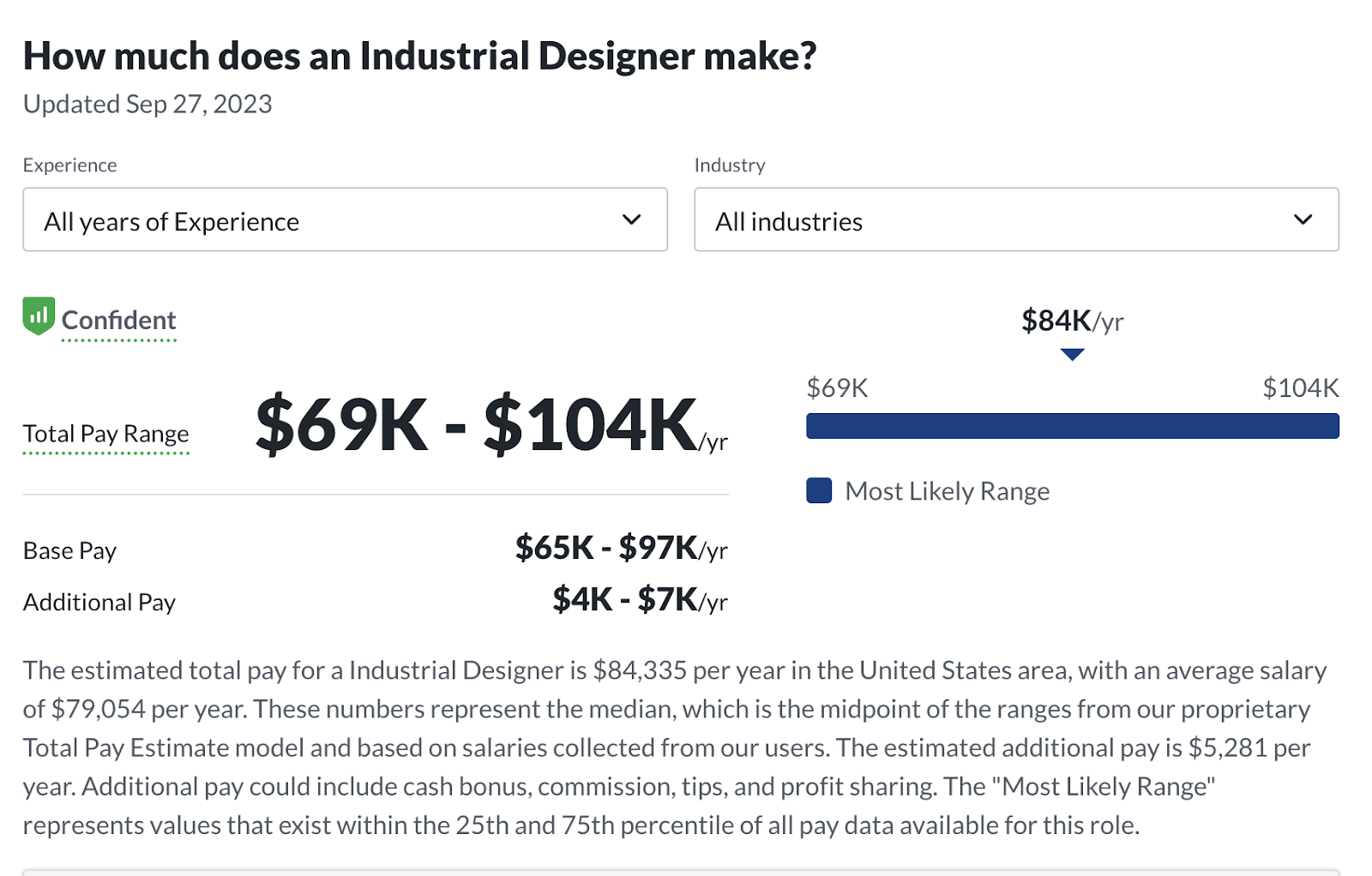This screenshot has width=1372, height=876.
Task: Click the blue pay range bar
Action: [x=1072, y=426]
